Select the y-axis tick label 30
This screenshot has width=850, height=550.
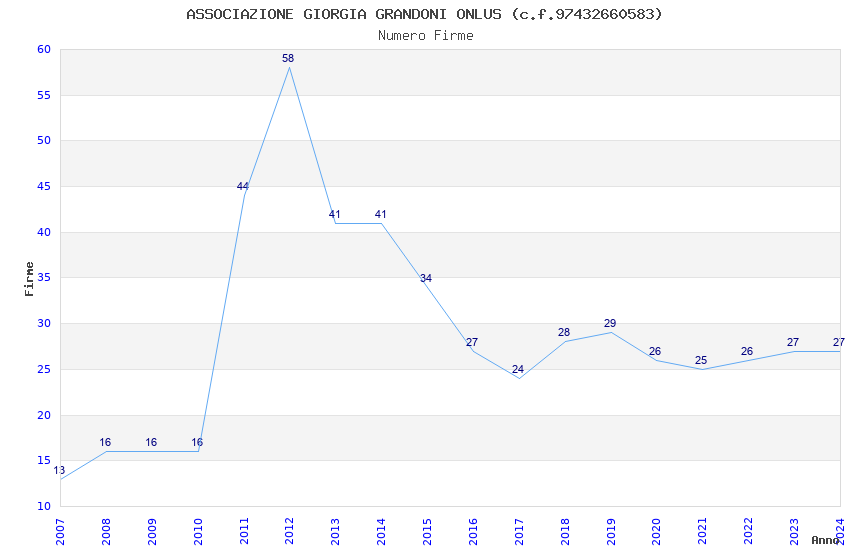[44, 323]
